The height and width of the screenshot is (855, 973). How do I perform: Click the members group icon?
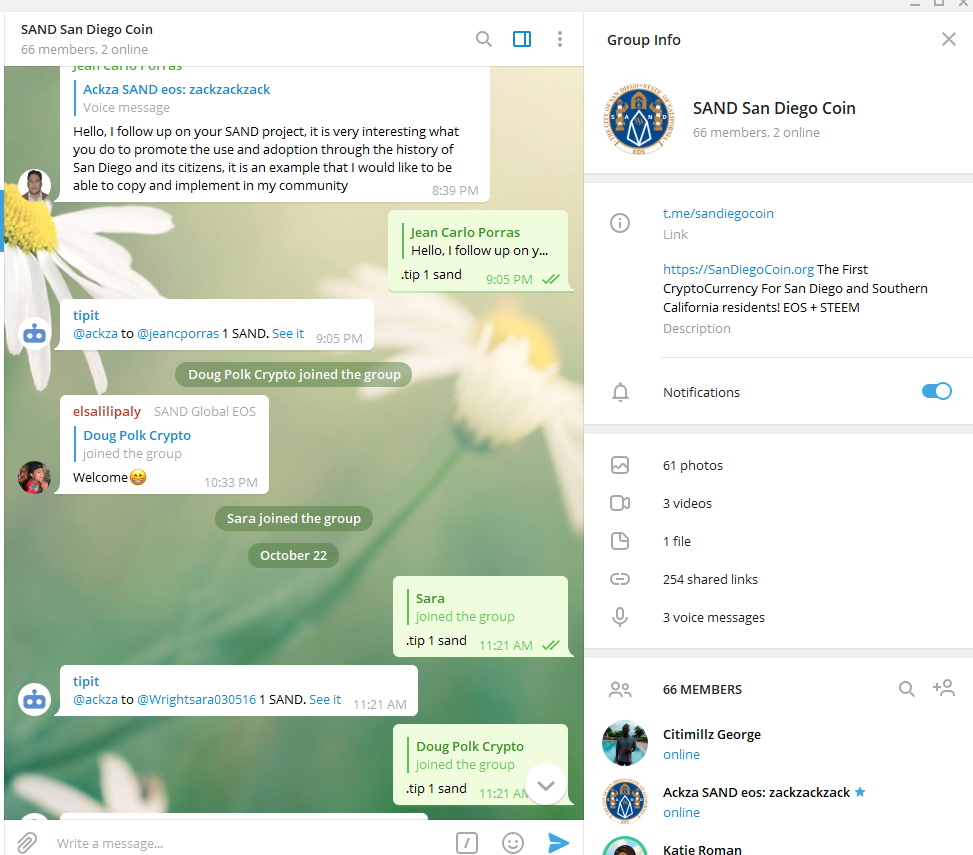point(620,689)
